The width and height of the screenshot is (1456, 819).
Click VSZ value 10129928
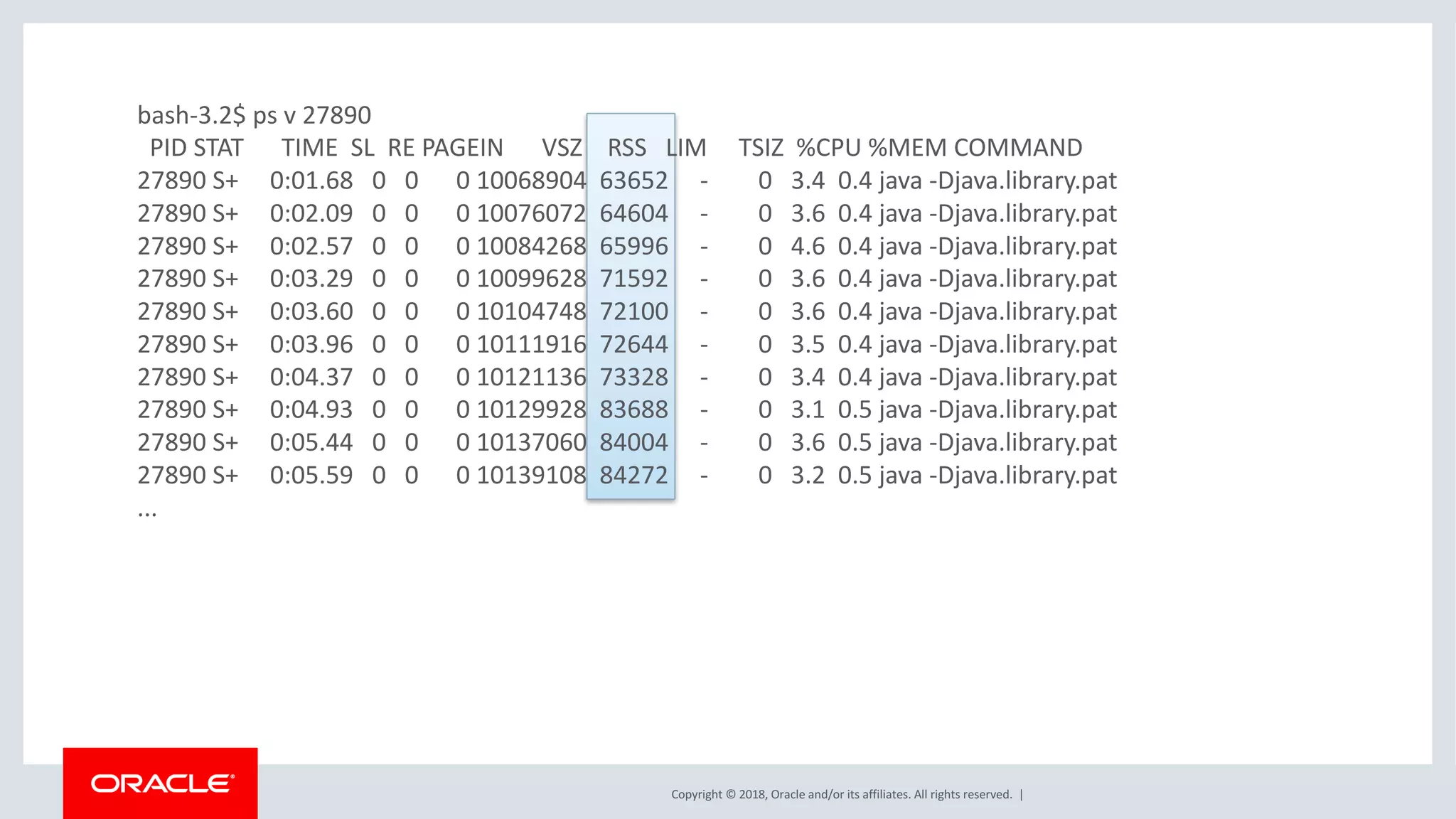point(531,409)
